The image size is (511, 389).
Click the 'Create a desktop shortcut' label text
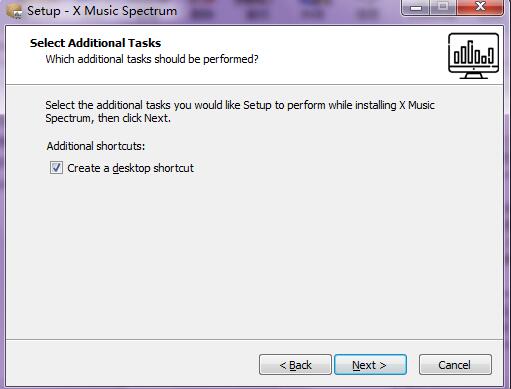click(130, 168)
